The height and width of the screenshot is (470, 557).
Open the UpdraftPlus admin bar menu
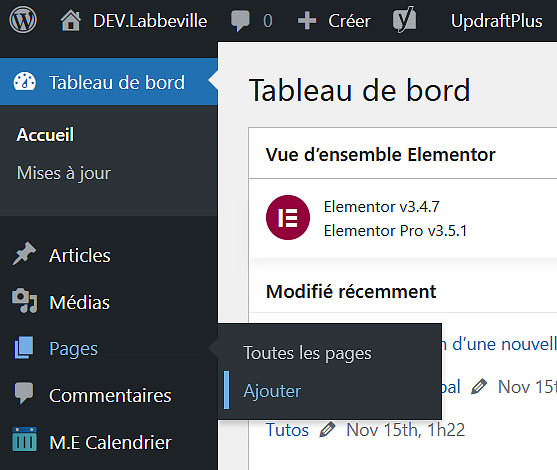[496, 21]
